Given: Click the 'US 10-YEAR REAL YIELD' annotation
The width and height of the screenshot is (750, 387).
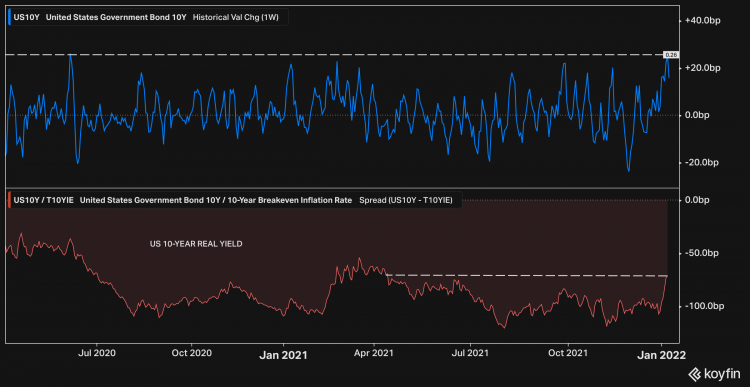Looking at the screenshot, I should pyautogui.click(x=196, y=244).
